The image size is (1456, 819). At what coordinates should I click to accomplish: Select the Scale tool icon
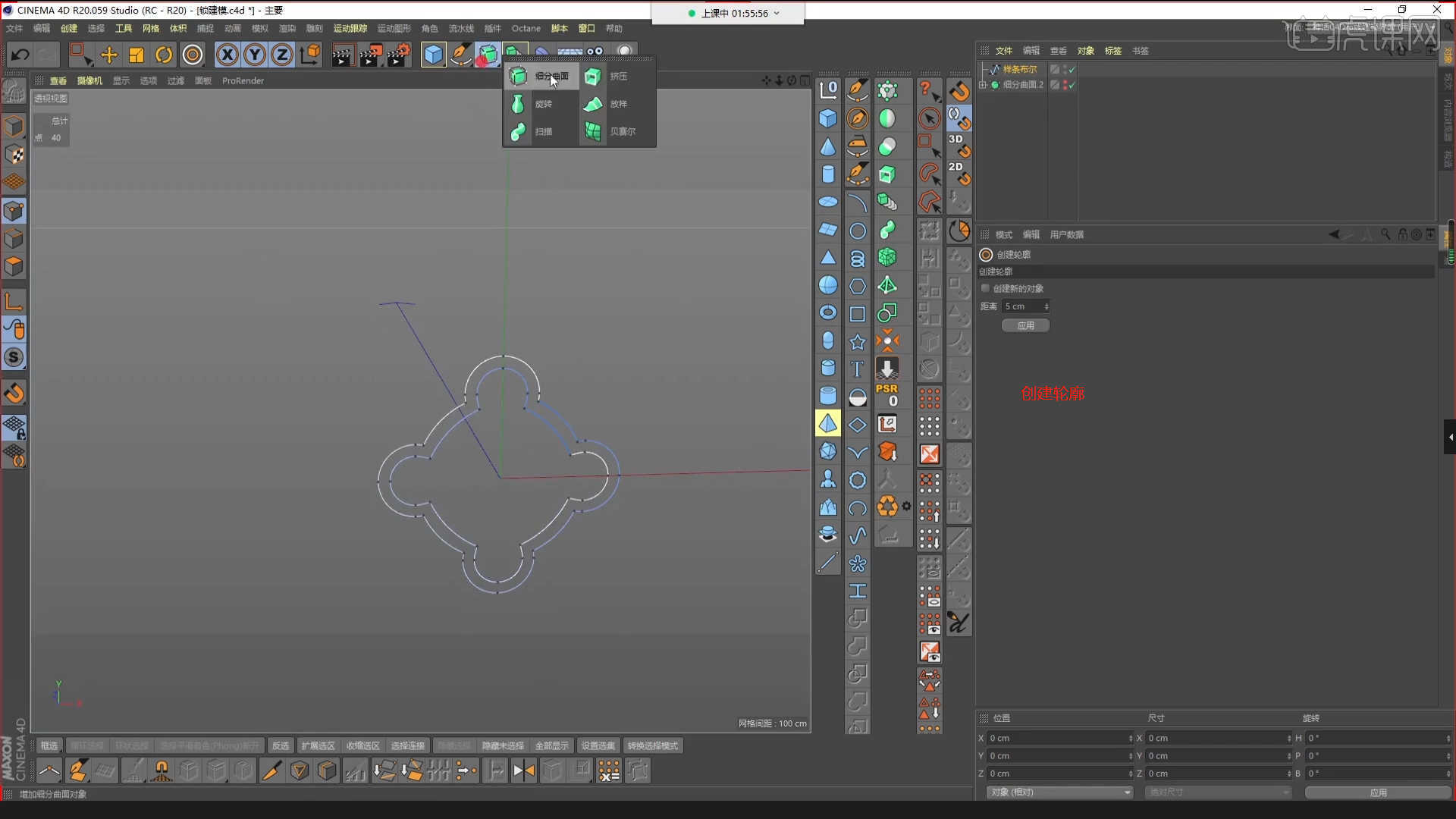point(136,55)
